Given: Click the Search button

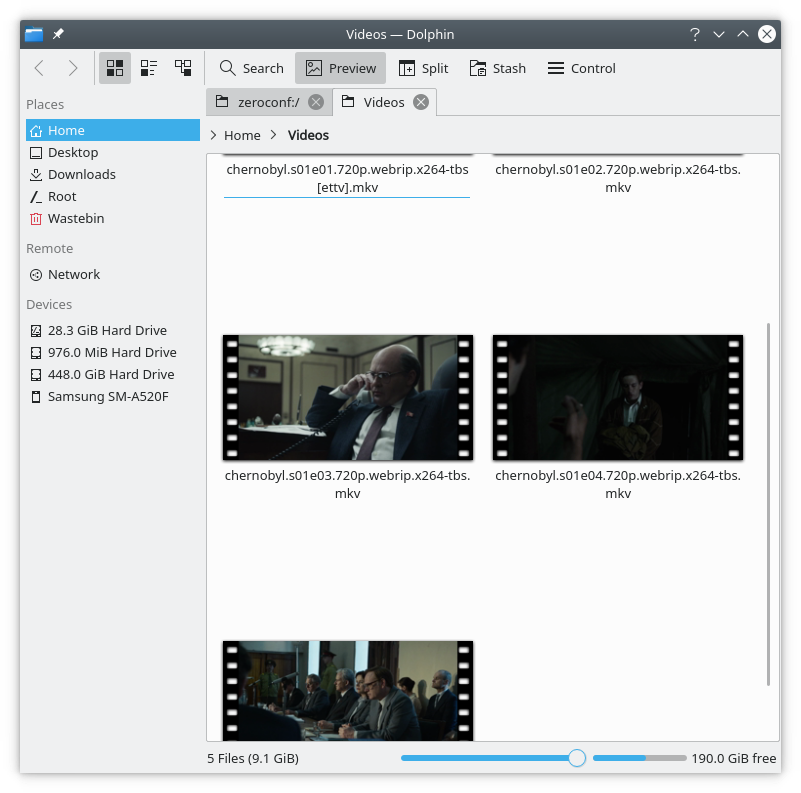Looking at the screenshot, I should coord(252,68).
